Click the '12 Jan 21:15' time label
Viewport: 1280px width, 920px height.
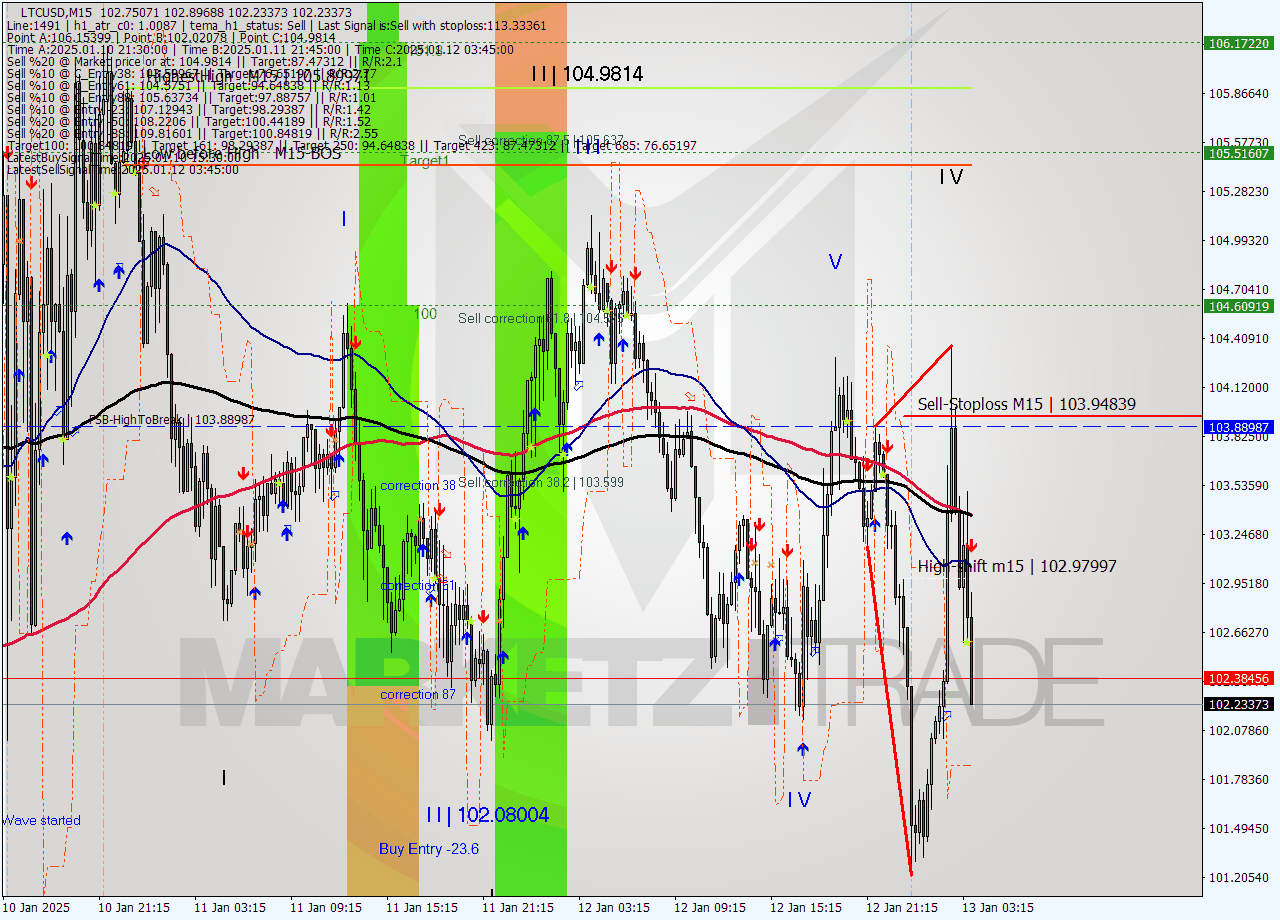pyautogui.click(x=902, y=908)
